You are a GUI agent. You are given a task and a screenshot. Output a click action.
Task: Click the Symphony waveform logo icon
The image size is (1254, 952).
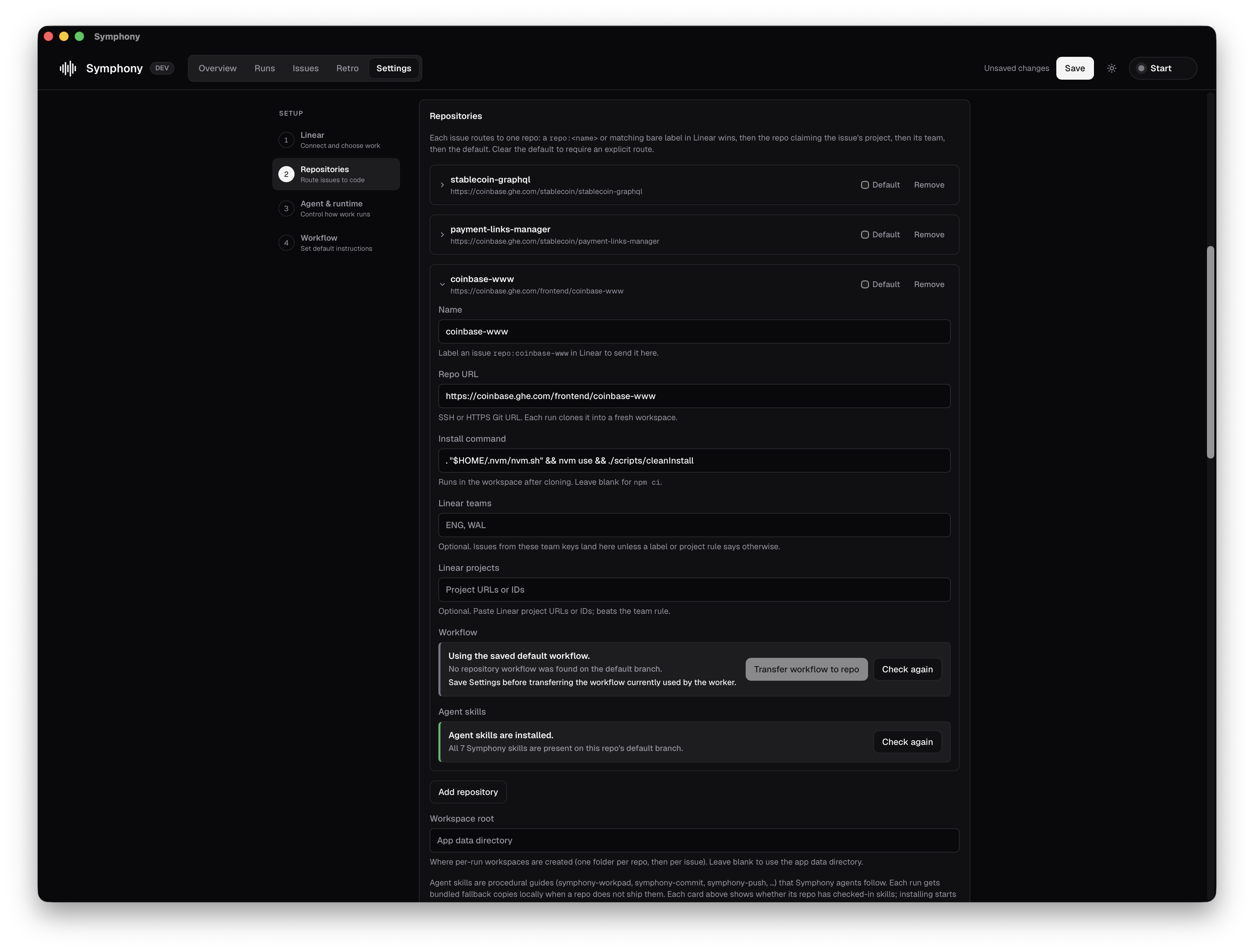pyautogui.click(x=68, y=68)
